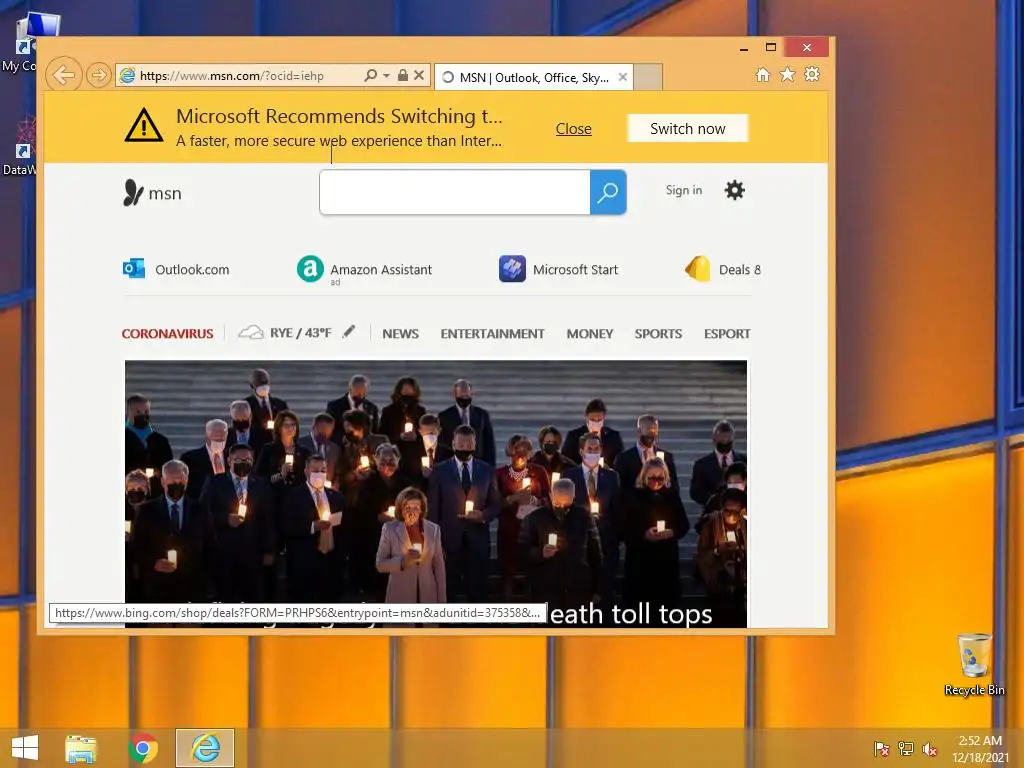Click the Internet Explorer taskbar icon

205,748
